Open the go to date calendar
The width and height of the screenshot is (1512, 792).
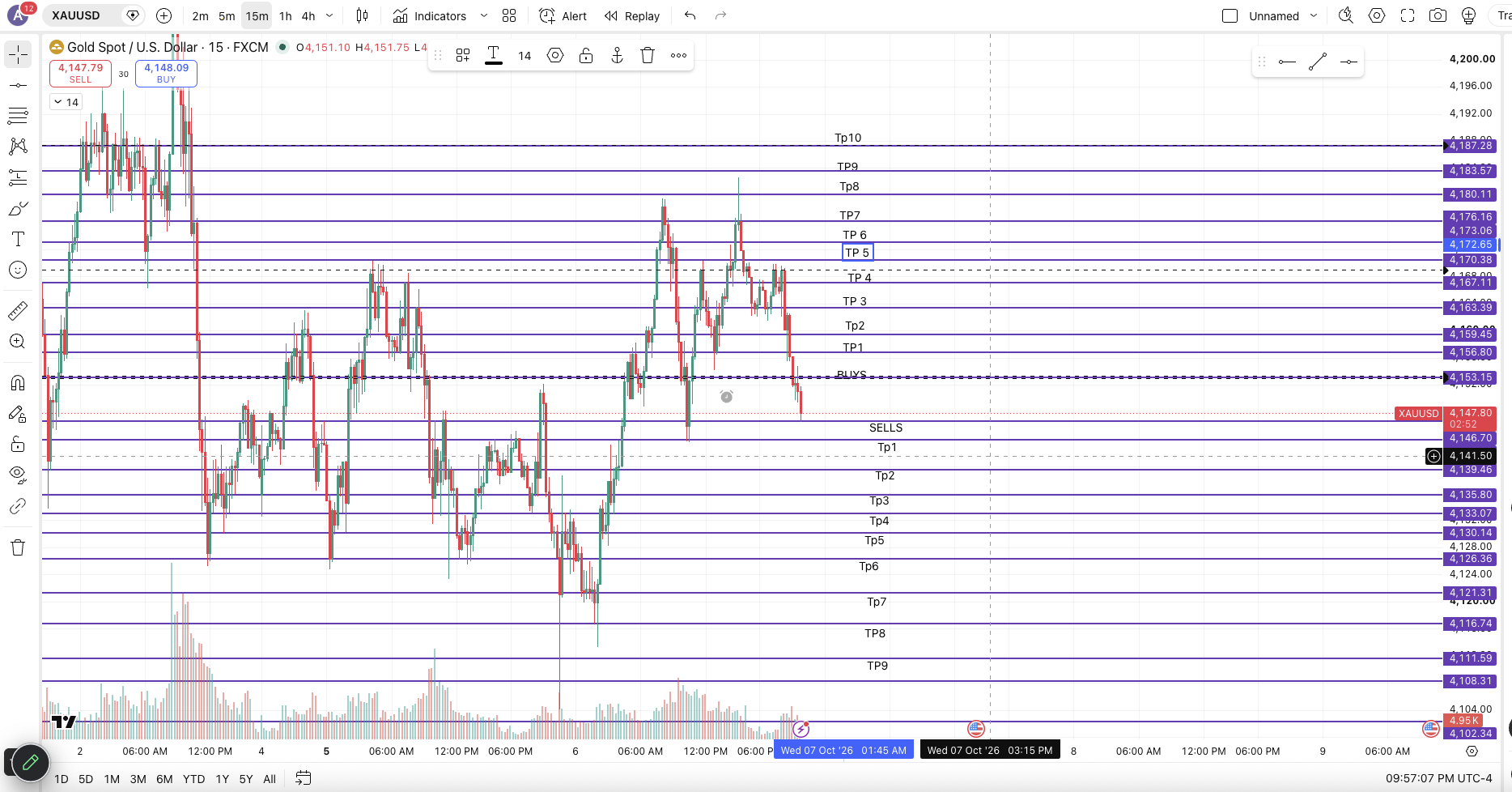pyautogui.click(x=304, y=779)
